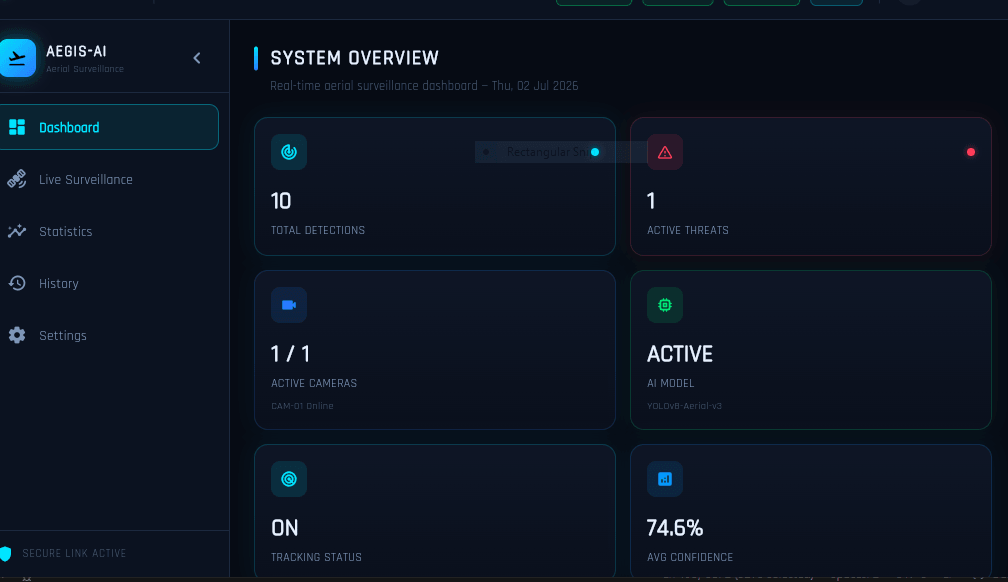Click the green chip icon on AI Model card
The height and width of the screenshot is (582, 1008).
pos(665,305)
